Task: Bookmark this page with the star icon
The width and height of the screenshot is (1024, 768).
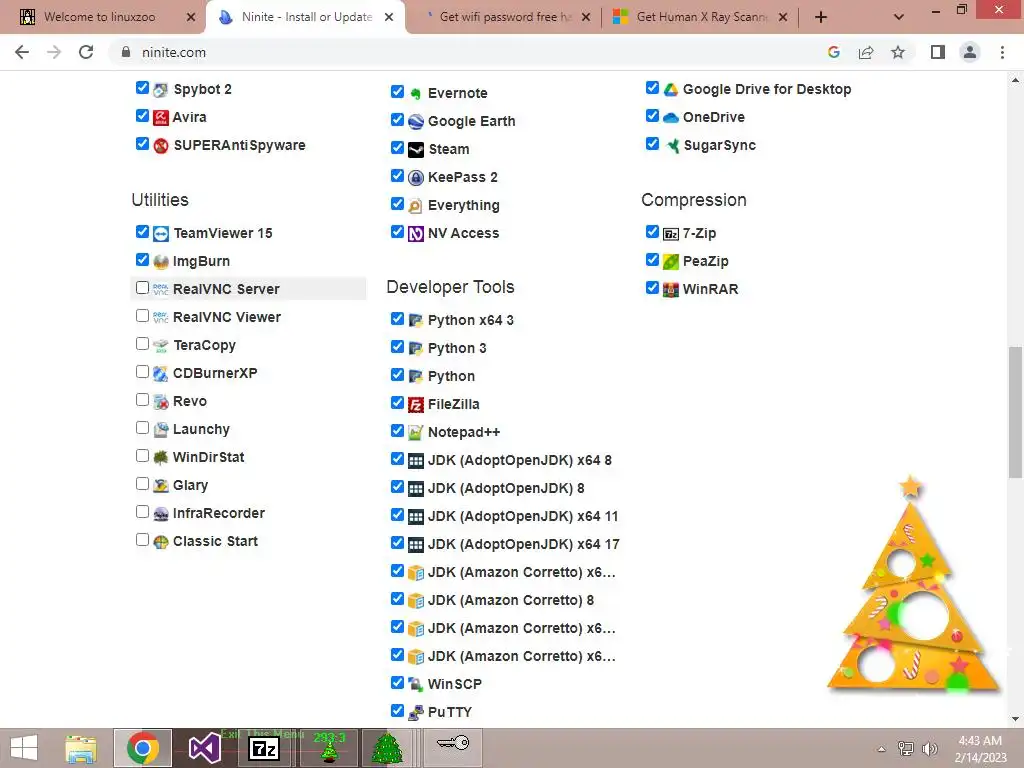Action: point(898,52)
